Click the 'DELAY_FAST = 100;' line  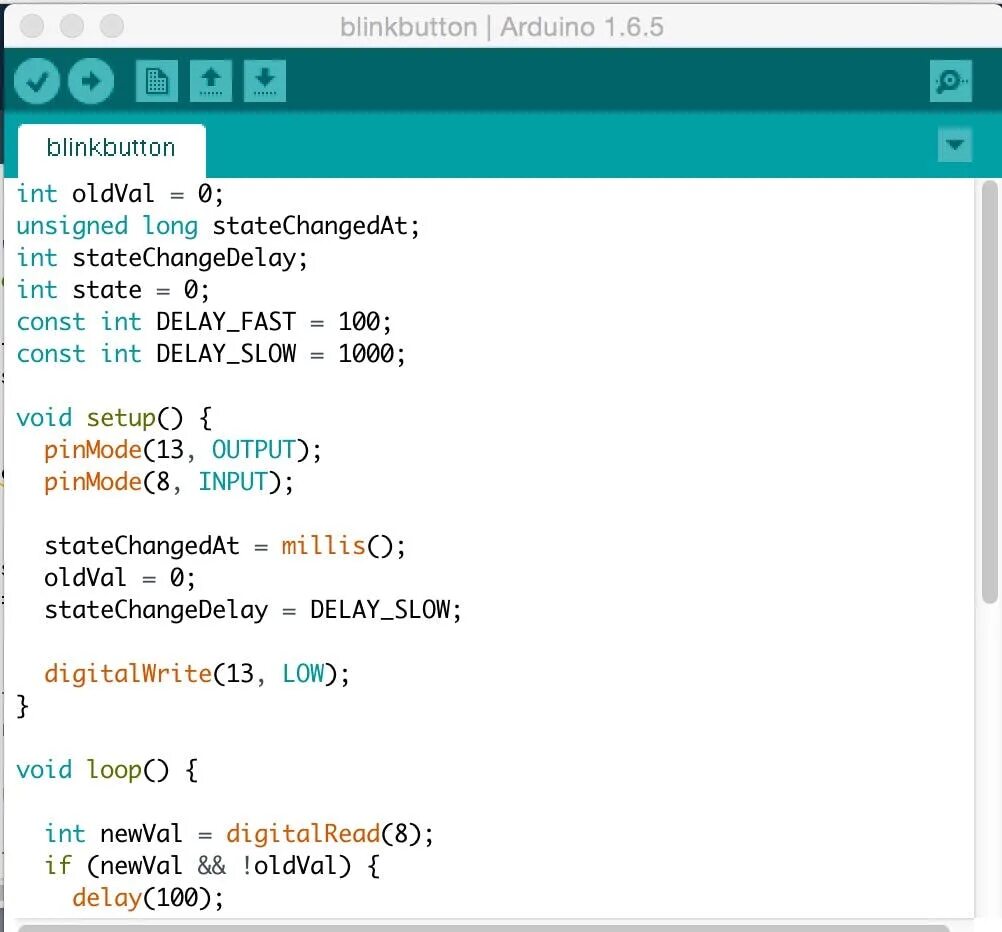point(204,322)
